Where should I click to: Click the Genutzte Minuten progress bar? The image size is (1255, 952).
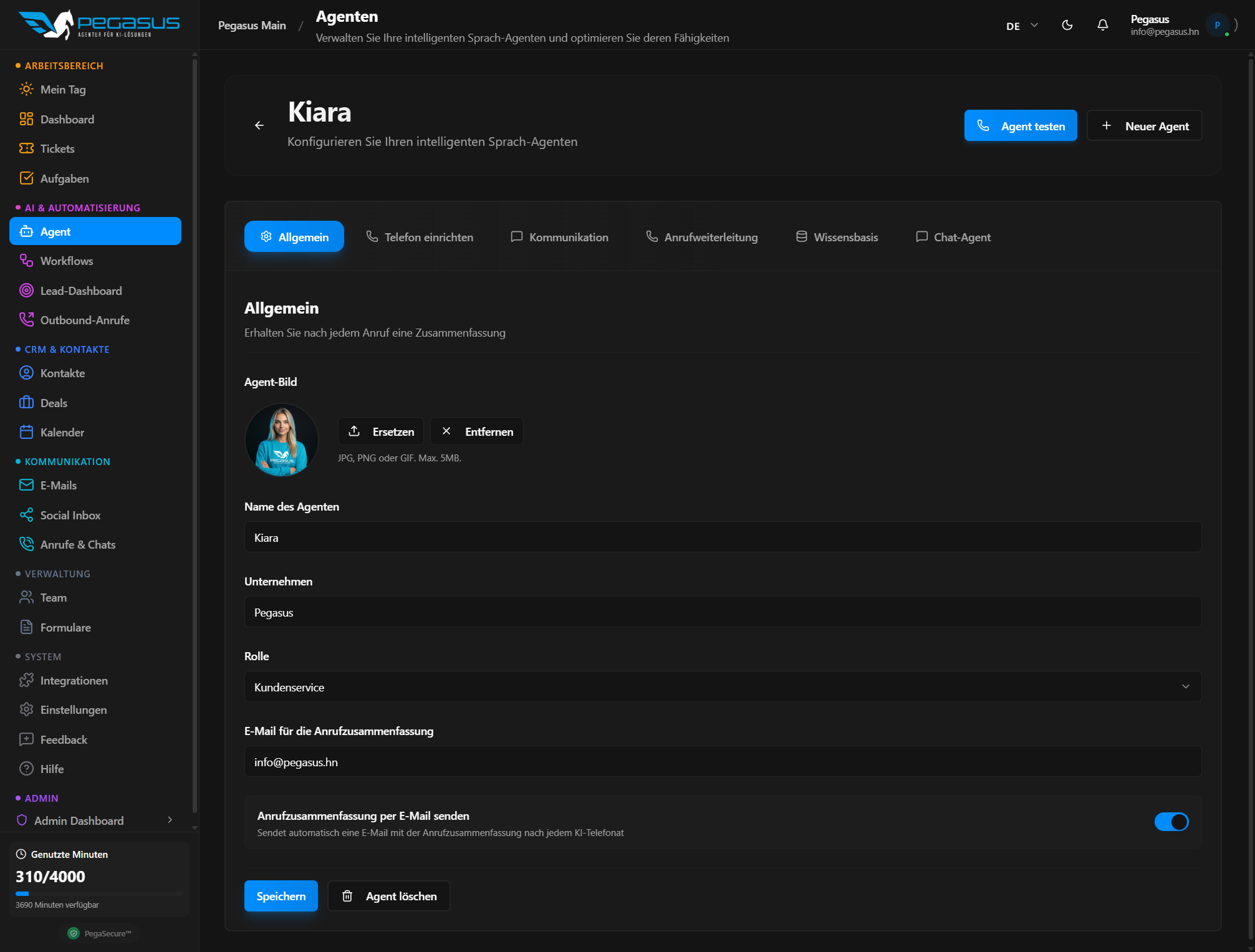tap(99, 893)
